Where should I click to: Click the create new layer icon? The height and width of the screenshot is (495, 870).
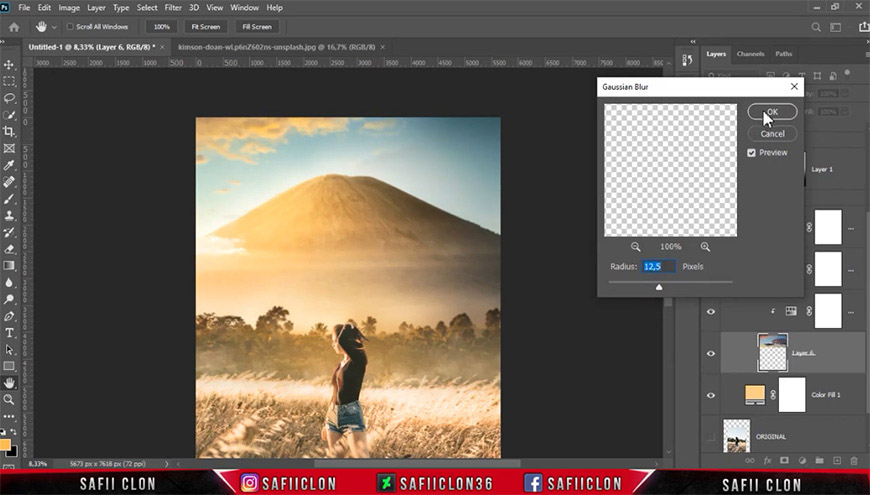click(x=837, y=461)
